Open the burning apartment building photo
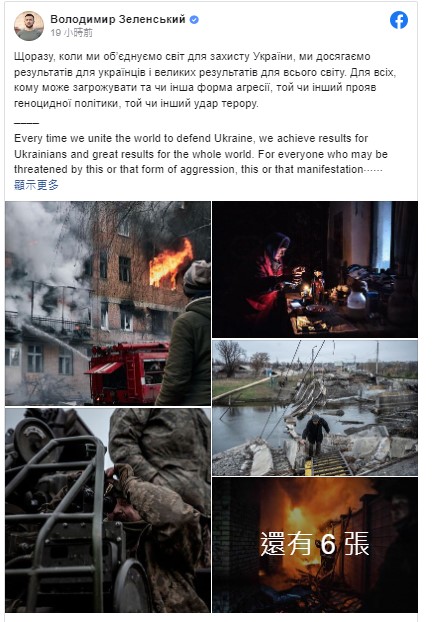The image size is (442, 622). 108,303
